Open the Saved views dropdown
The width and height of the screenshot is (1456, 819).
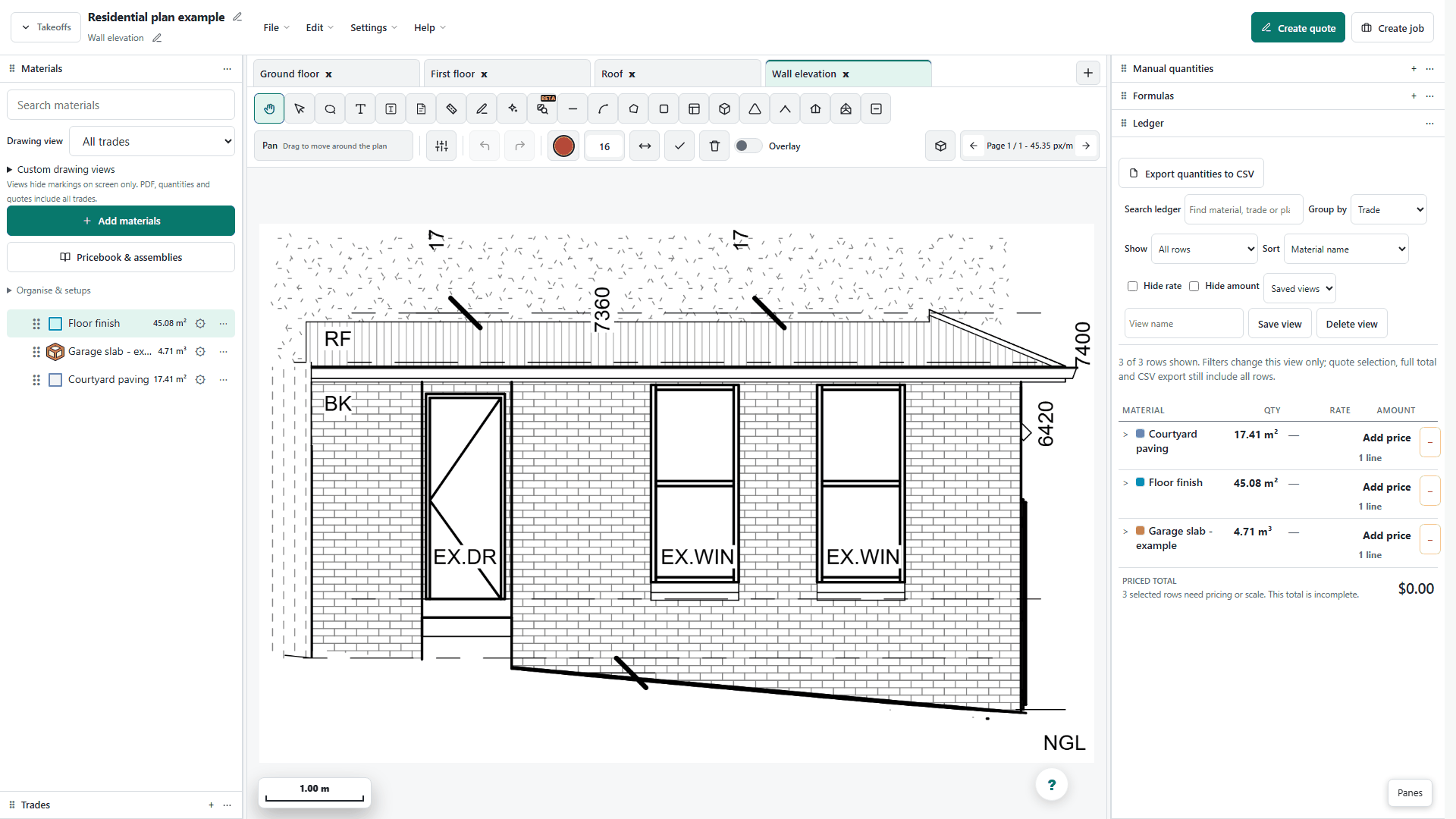pyautogui.click(x=1300, y=289)
